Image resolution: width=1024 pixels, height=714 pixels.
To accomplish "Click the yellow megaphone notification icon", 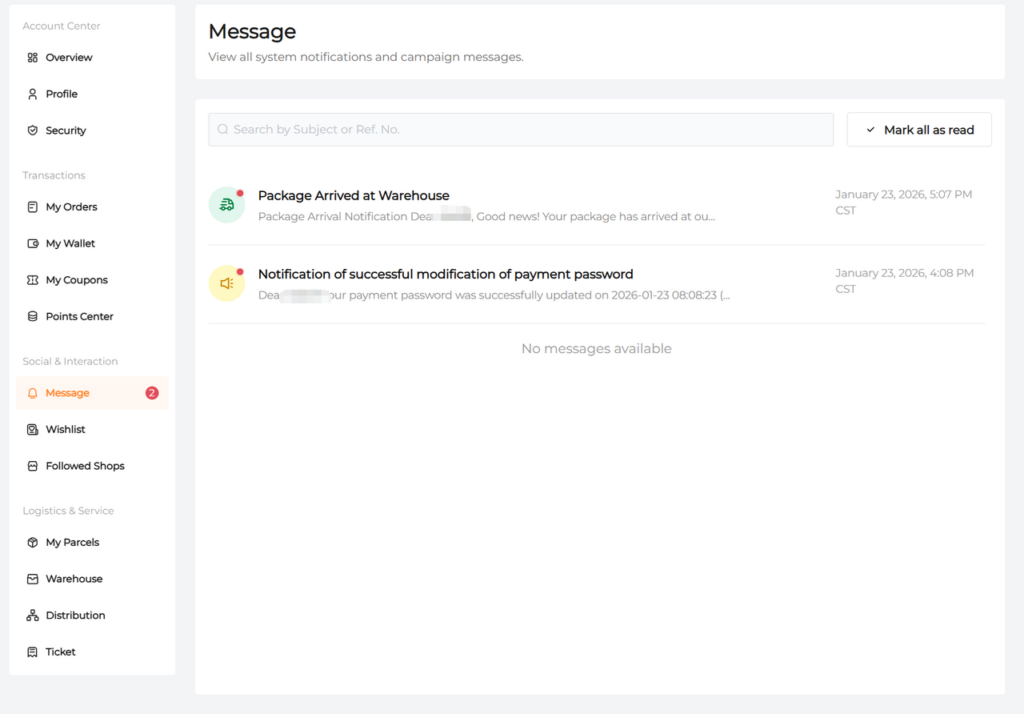I will point(226,283).
